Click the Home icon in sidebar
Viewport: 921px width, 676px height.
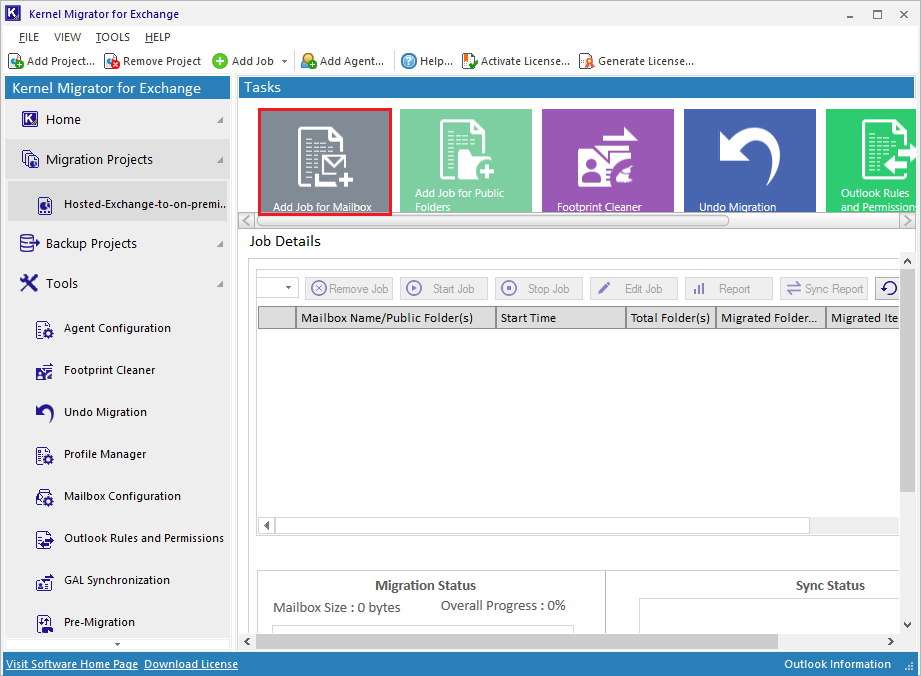click(x=30, y=119)
